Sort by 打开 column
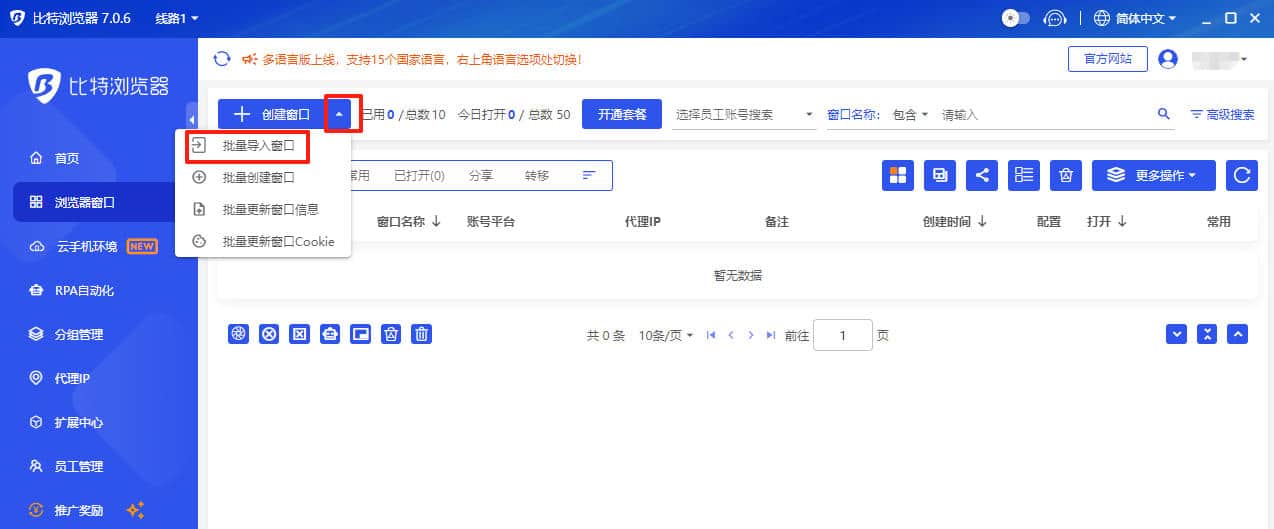 point(1107,222)
